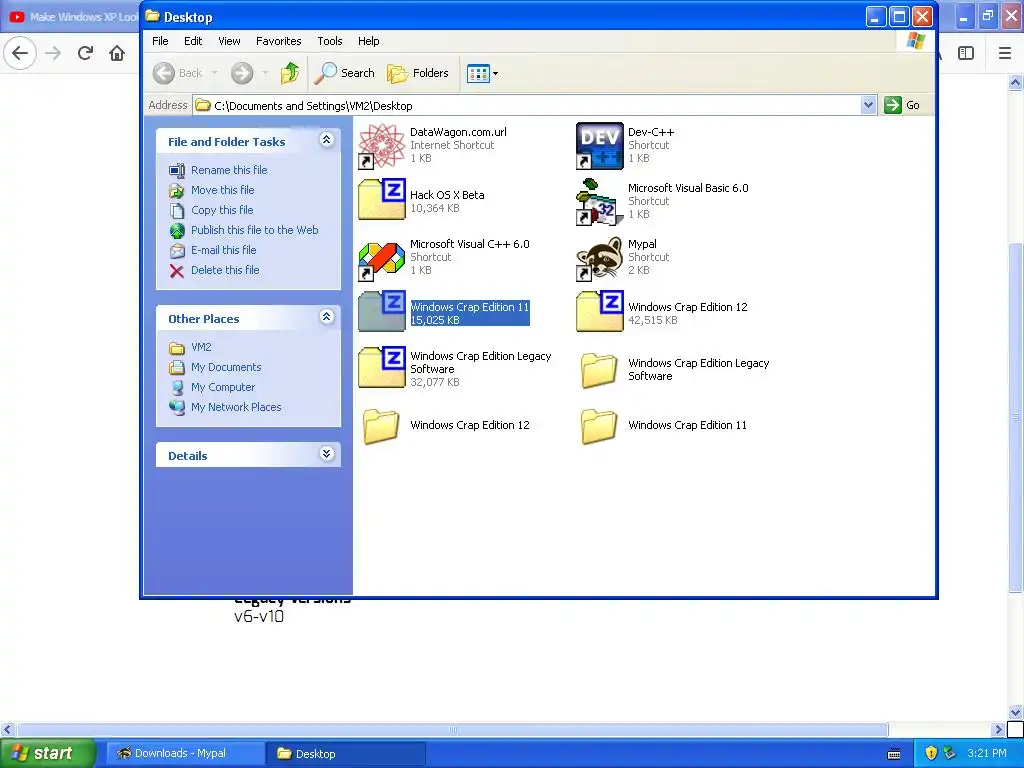Open the Help menu

click(368, 41)
